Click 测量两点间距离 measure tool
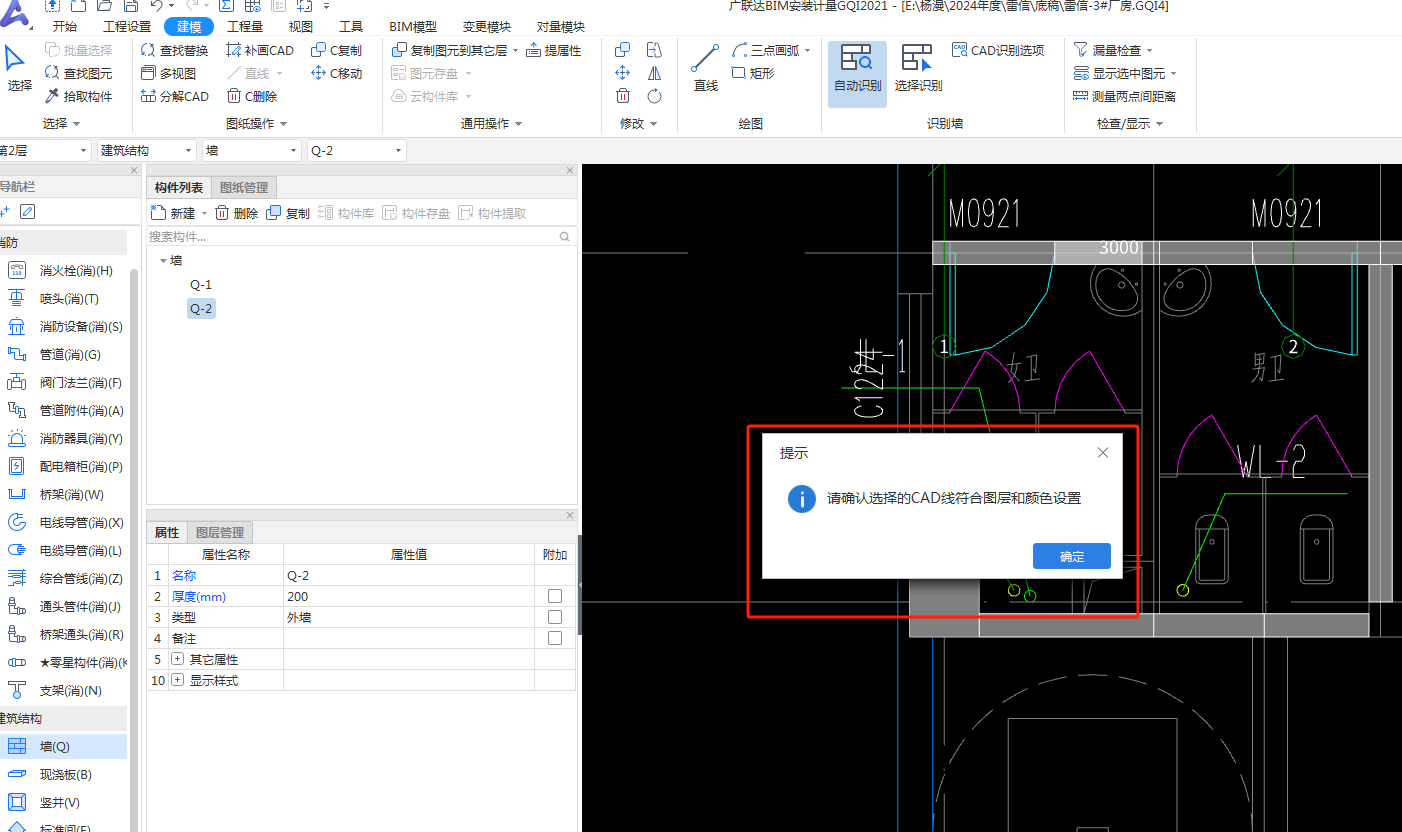Screen dimensions: 1402x832 [1124, 96]
